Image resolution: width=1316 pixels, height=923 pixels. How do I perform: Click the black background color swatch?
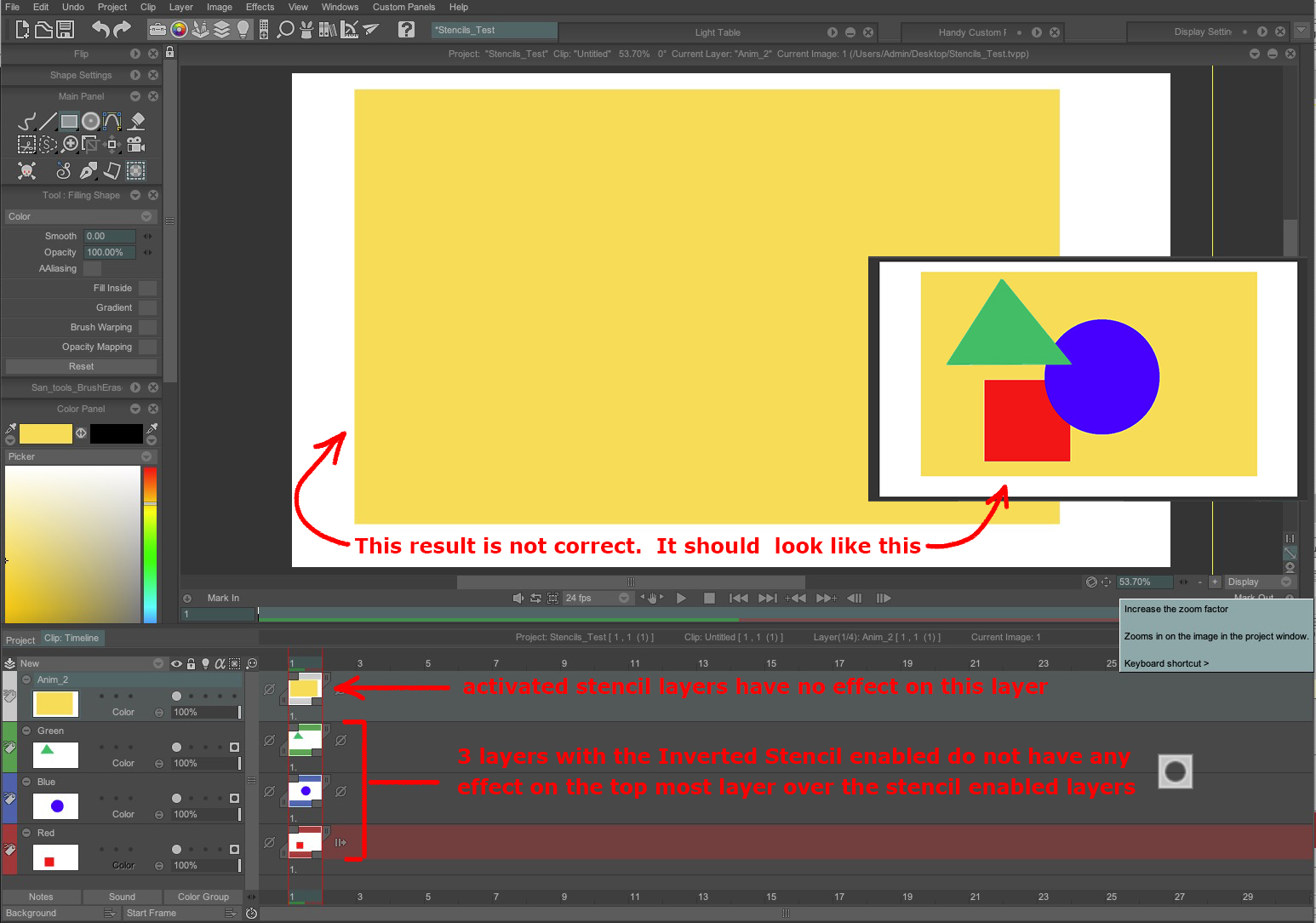(117, 433)
